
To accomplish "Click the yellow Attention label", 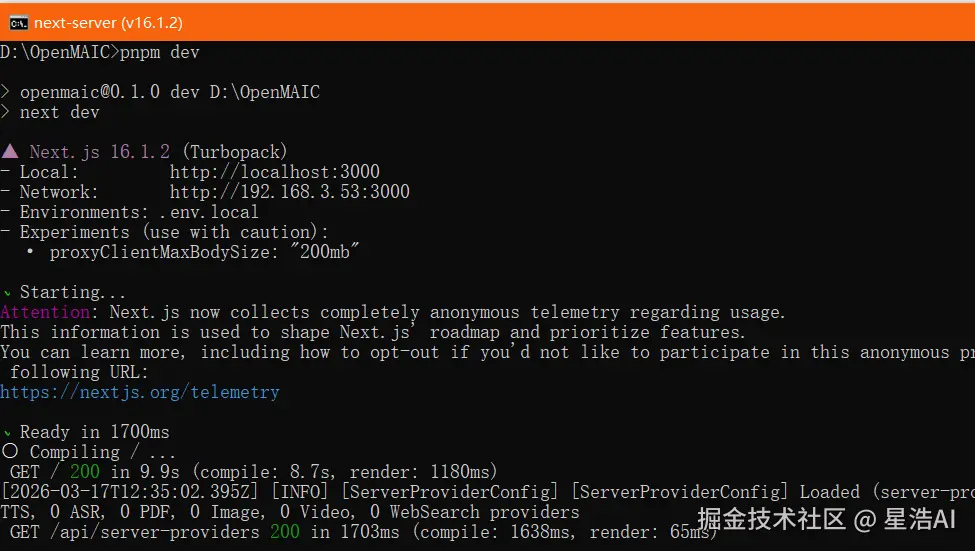I will pos(50,312).
